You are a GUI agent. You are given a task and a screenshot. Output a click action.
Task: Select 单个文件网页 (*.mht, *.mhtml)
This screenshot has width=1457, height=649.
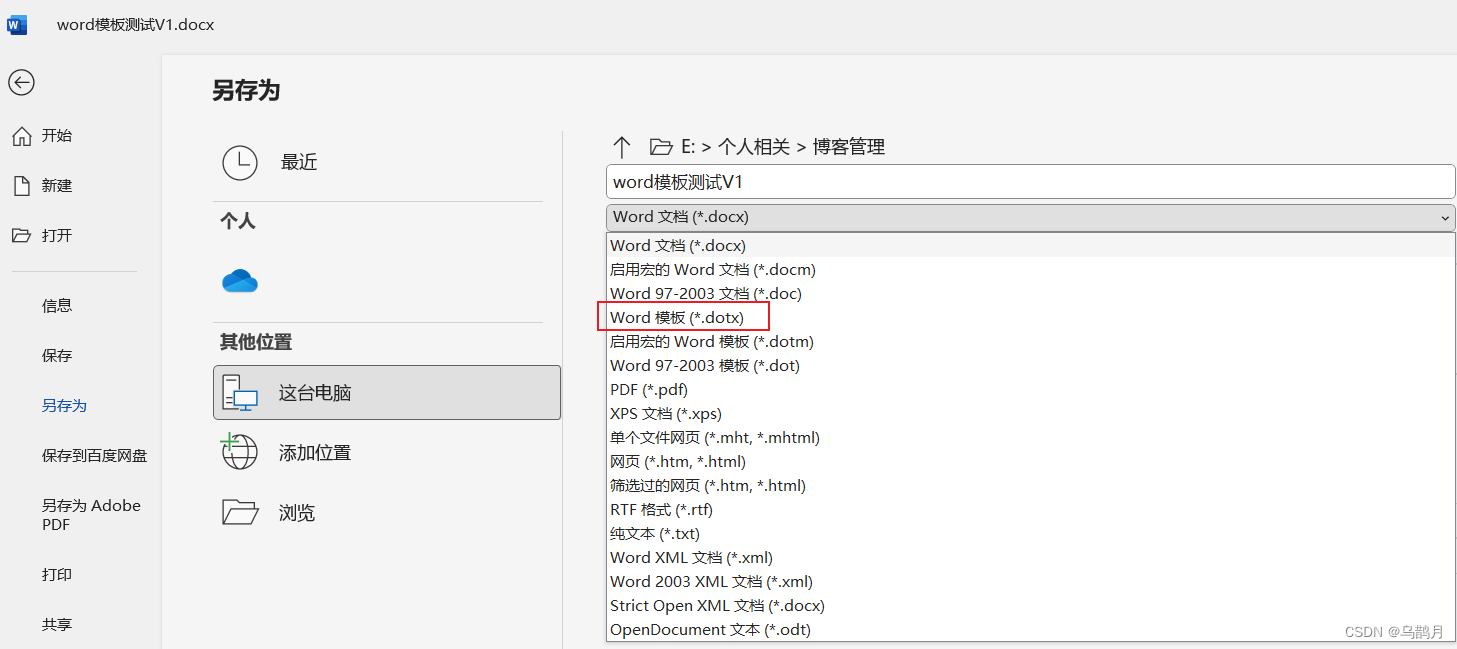[x=1030, y=437]
